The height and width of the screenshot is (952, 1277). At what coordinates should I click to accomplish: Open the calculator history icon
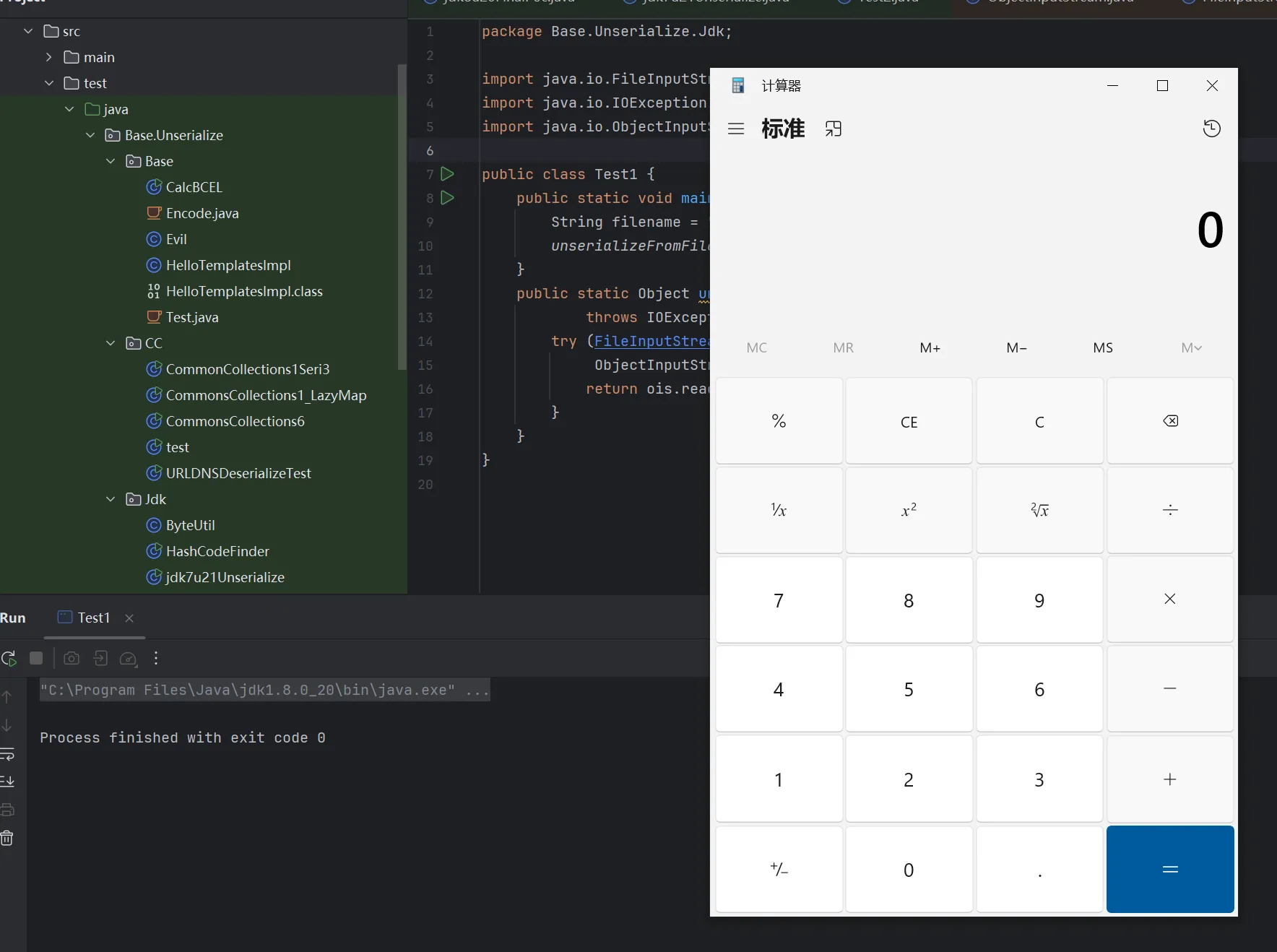click(1211, 129)
